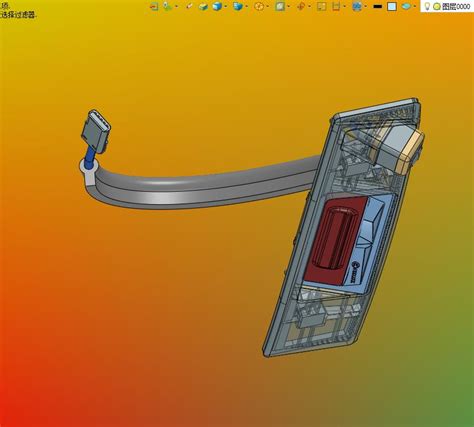Viewport: 474px width, 427px height.
Task: Expand dropdown beside the blue globe icon
Action: pos(366,6)
